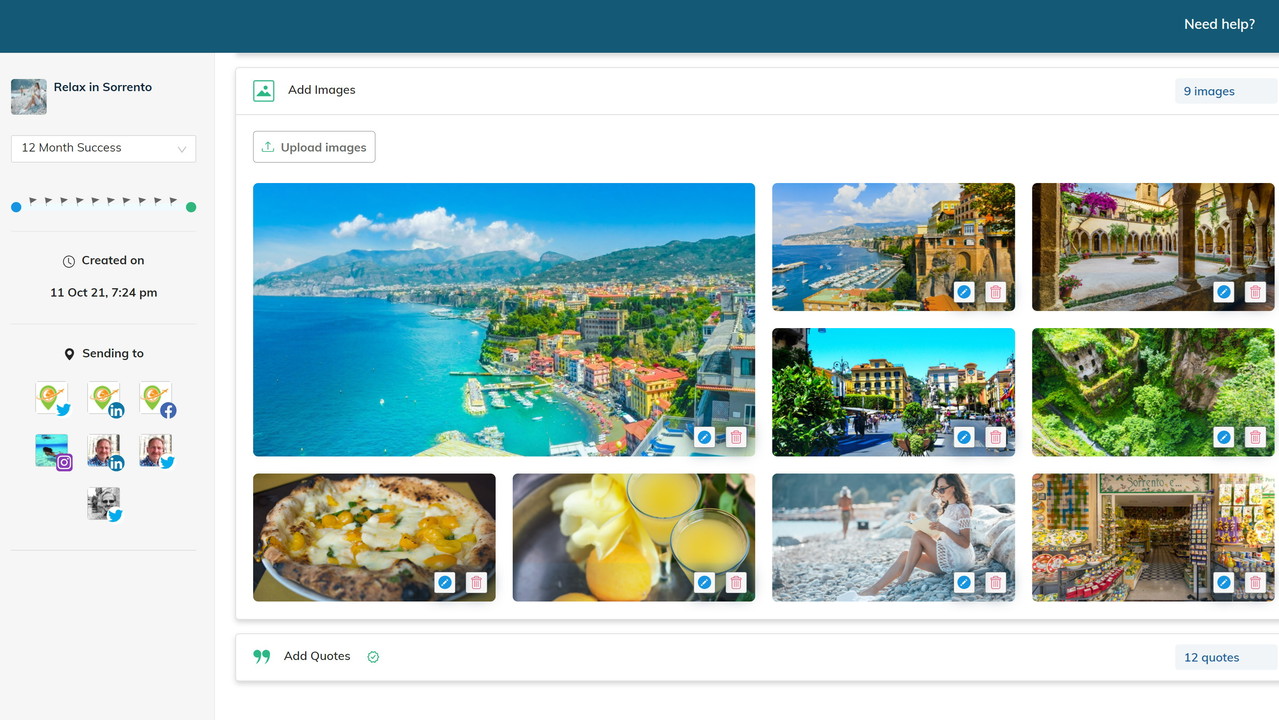
Task: Edit the cloister courtyard arches photo
Action: coord(1223,292)
